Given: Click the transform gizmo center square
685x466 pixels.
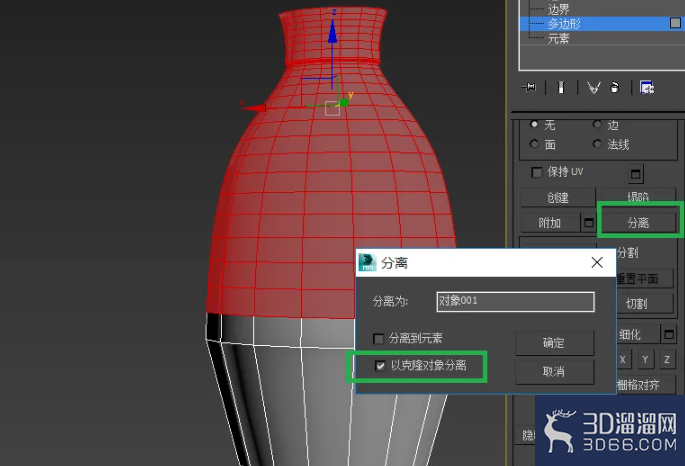Looking at the screenshot, I should 332,108.
